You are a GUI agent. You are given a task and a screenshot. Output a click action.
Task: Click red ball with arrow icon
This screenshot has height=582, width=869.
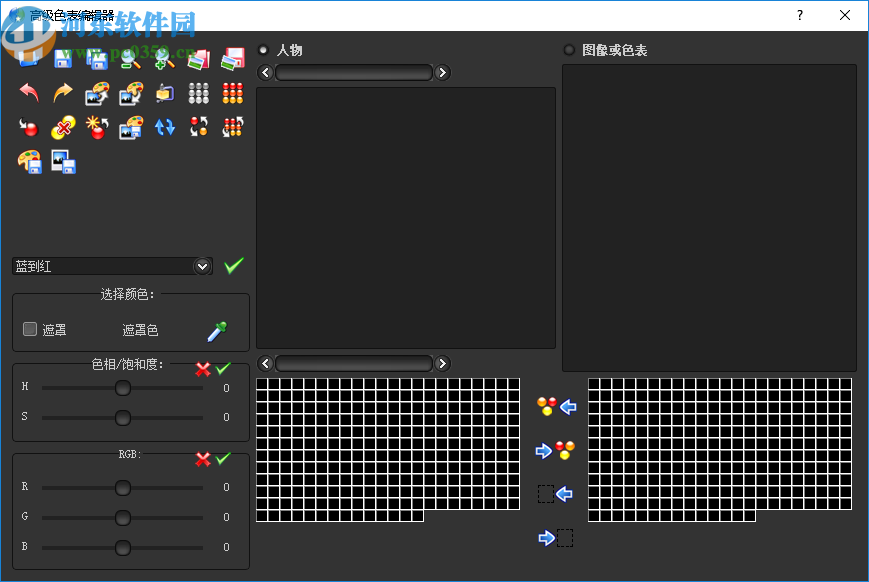[x=29, y=127]
